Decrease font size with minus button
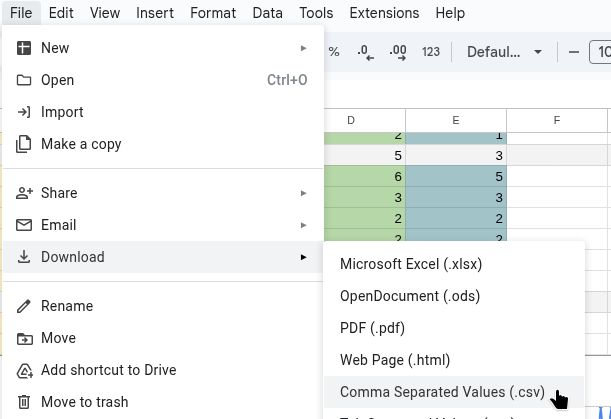Image resolution: width=611 pixels, height=419 pixels. coord(574,52)
